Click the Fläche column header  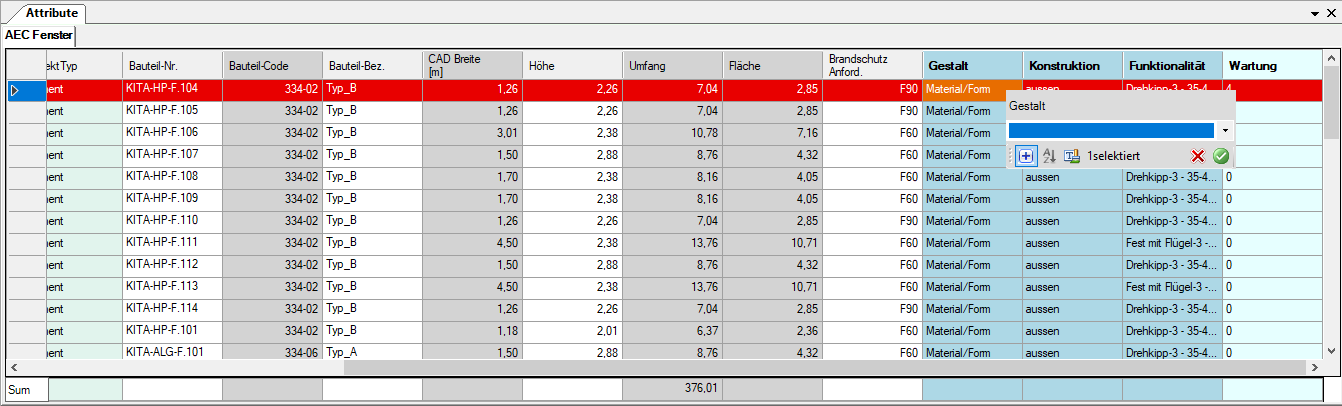(772, 65)
